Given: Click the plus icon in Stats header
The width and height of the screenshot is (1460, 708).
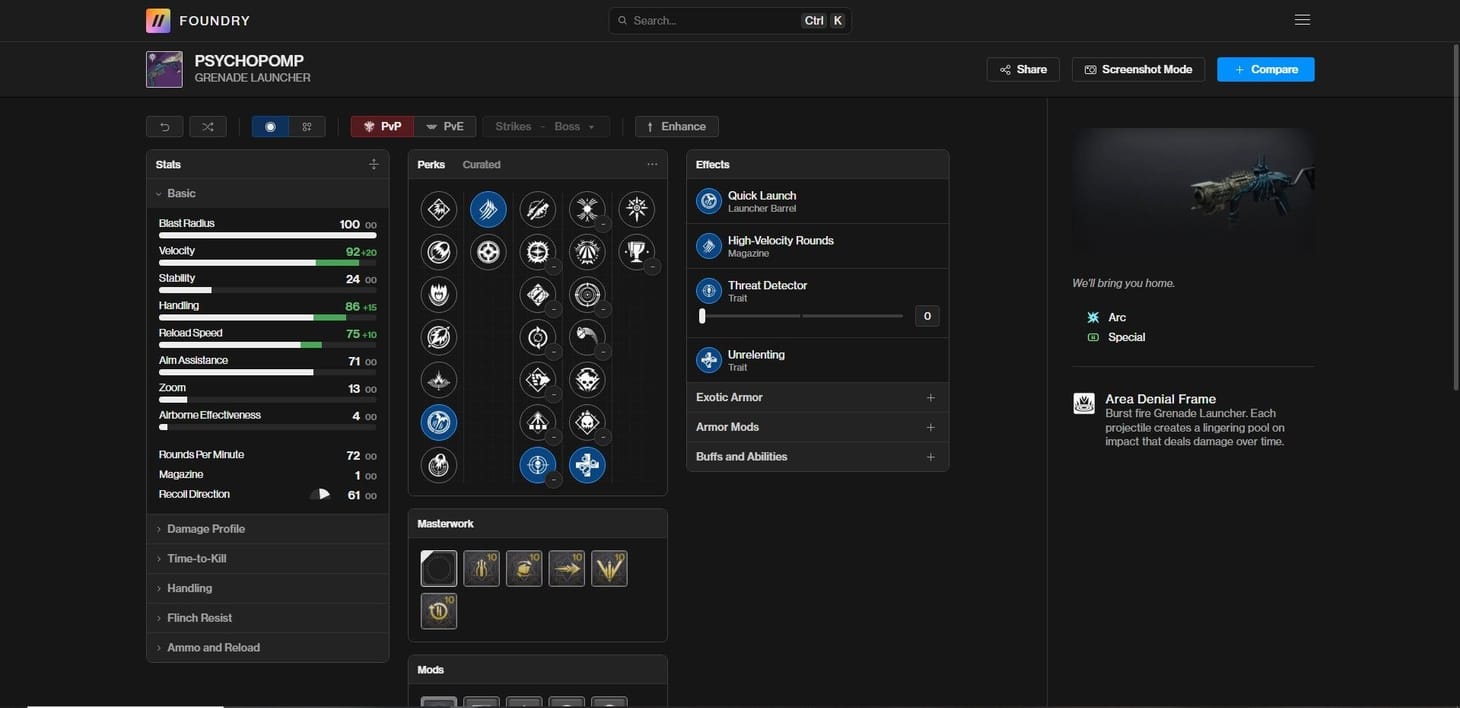Looking at the screenshot, I should point(373,164).
